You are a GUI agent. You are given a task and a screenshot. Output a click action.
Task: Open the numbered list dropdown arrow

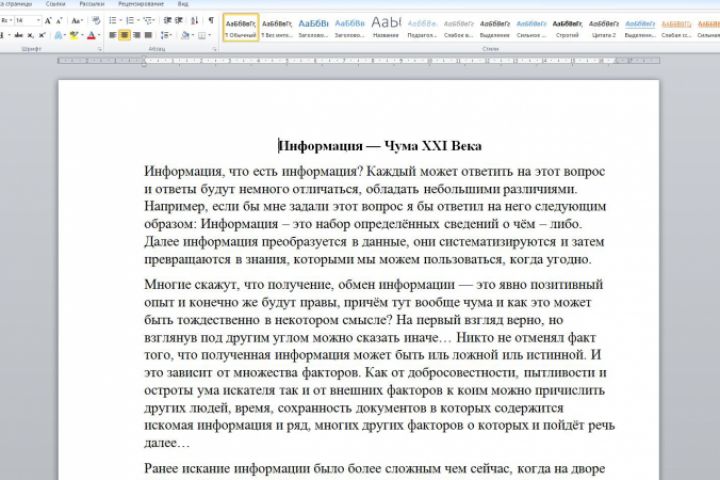(x=138, y=21)
